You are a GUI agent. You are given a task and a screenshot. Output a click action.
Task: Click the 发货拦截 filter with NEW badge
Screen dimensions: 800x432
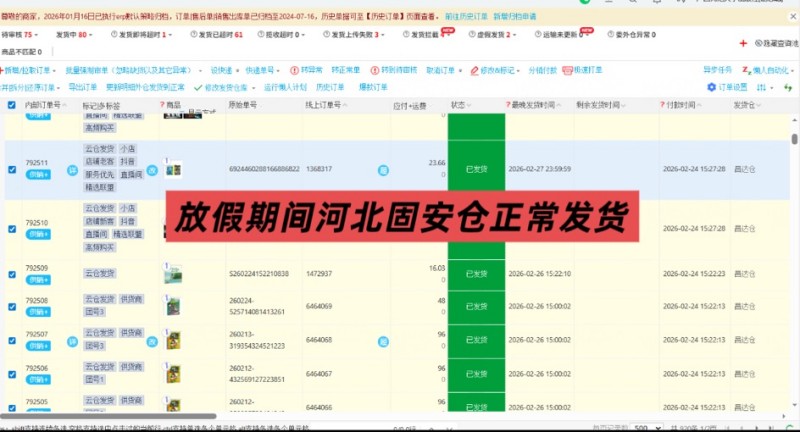[428, 34]
